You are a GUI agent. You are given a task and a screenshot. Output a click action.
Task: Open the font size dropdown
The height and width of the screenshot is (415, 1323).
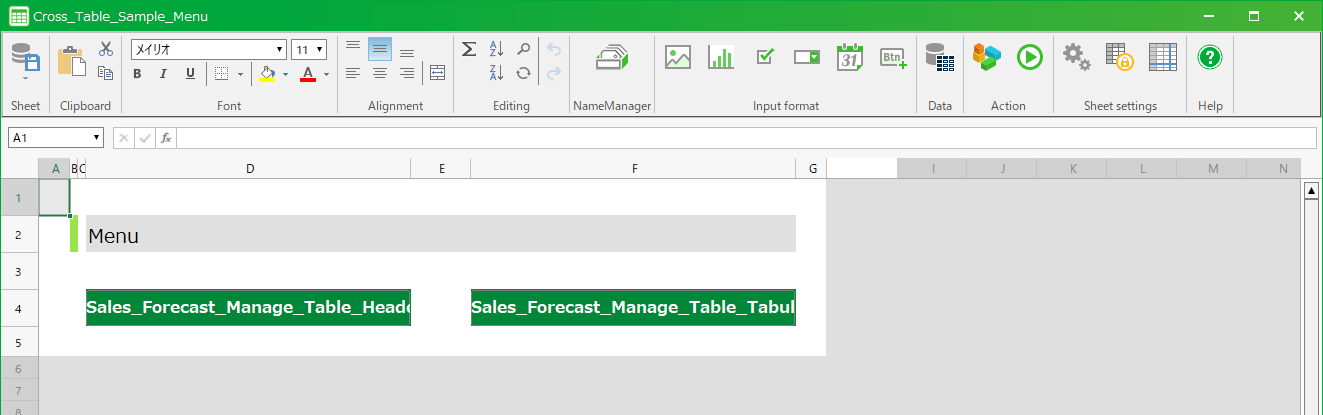[x=320, y=50]
